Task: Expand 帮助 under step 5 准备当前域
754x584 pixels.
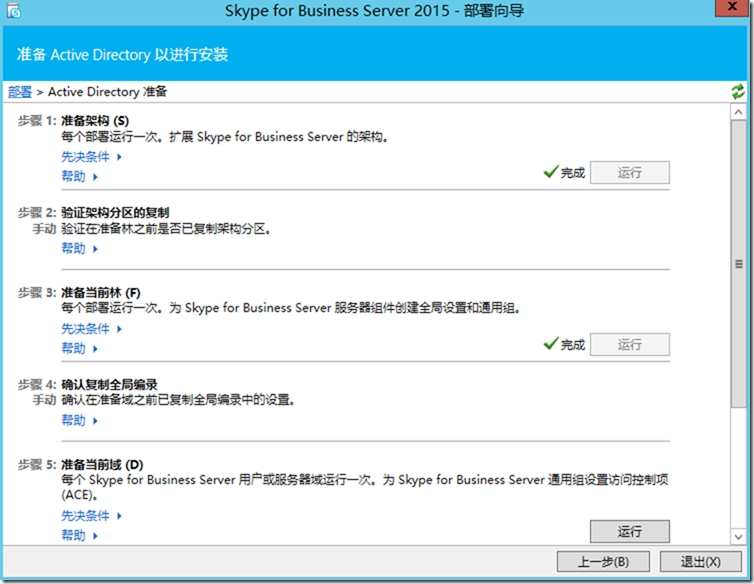Action: point(79,535)
